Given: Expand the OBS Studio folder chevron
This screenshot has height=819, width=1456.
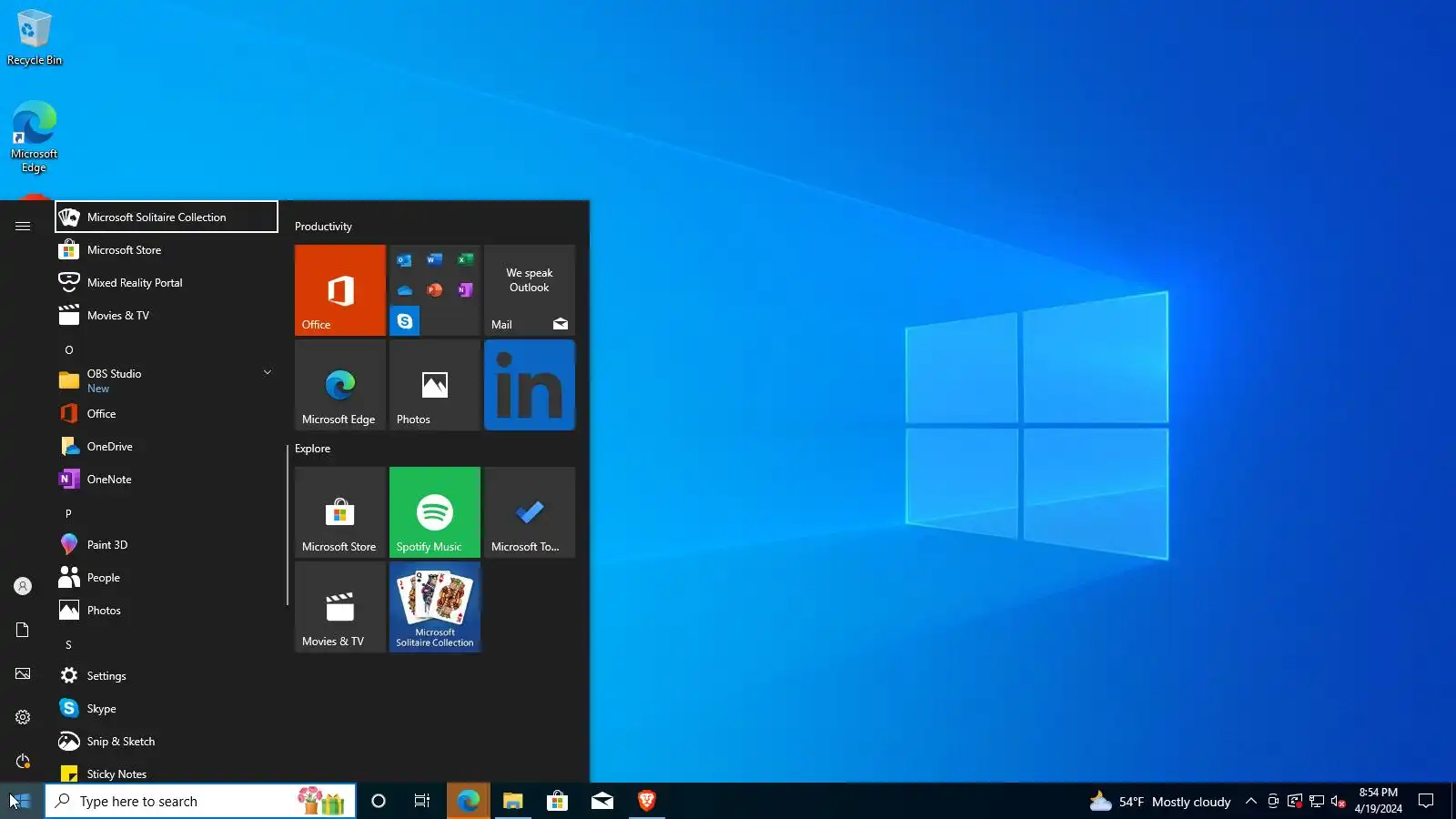Looking at the screenshot, I should pos(268,372).
